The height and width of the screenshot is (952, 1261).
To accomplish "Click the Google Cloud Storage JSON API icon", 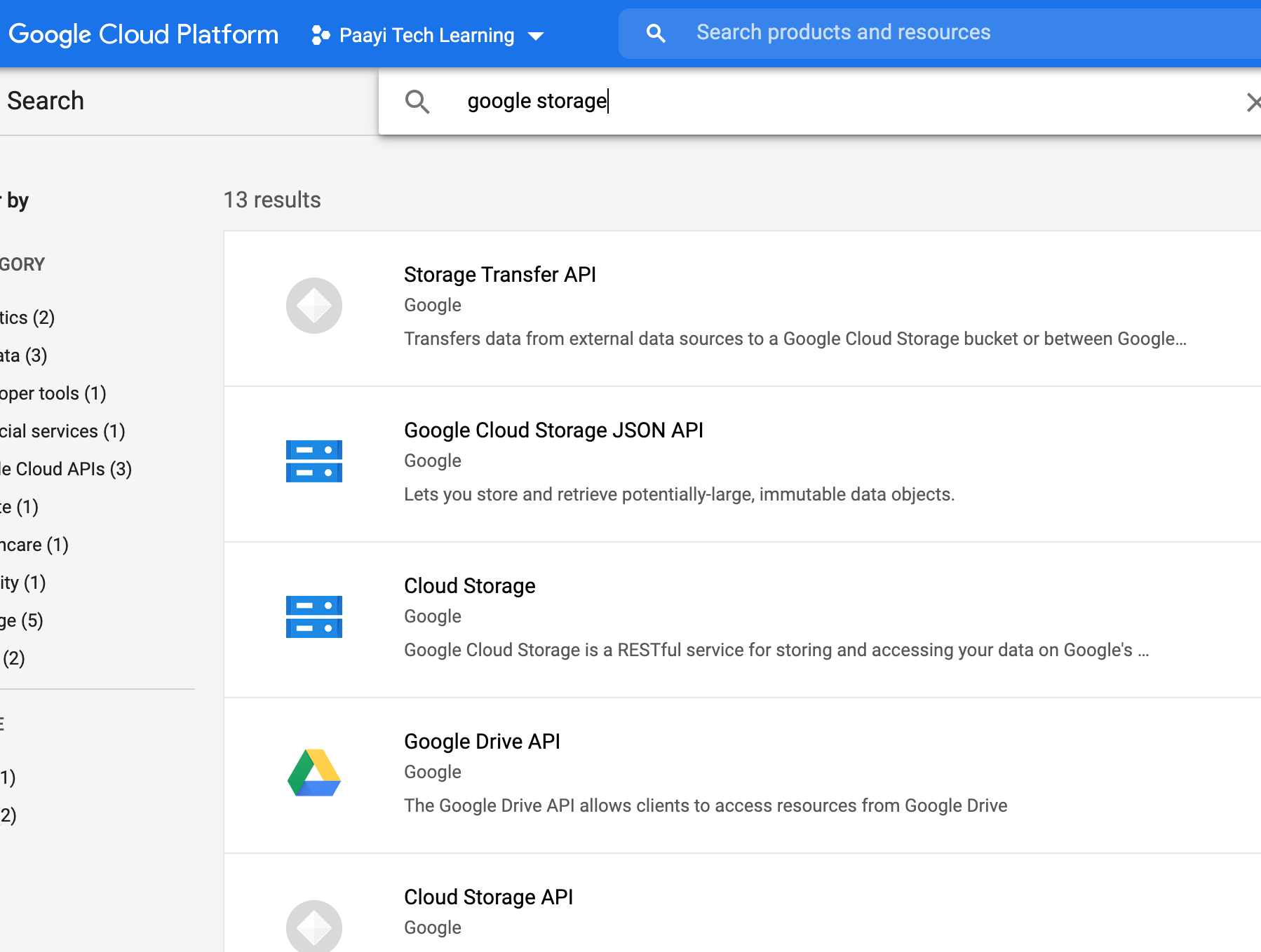I will pos(313,461).
